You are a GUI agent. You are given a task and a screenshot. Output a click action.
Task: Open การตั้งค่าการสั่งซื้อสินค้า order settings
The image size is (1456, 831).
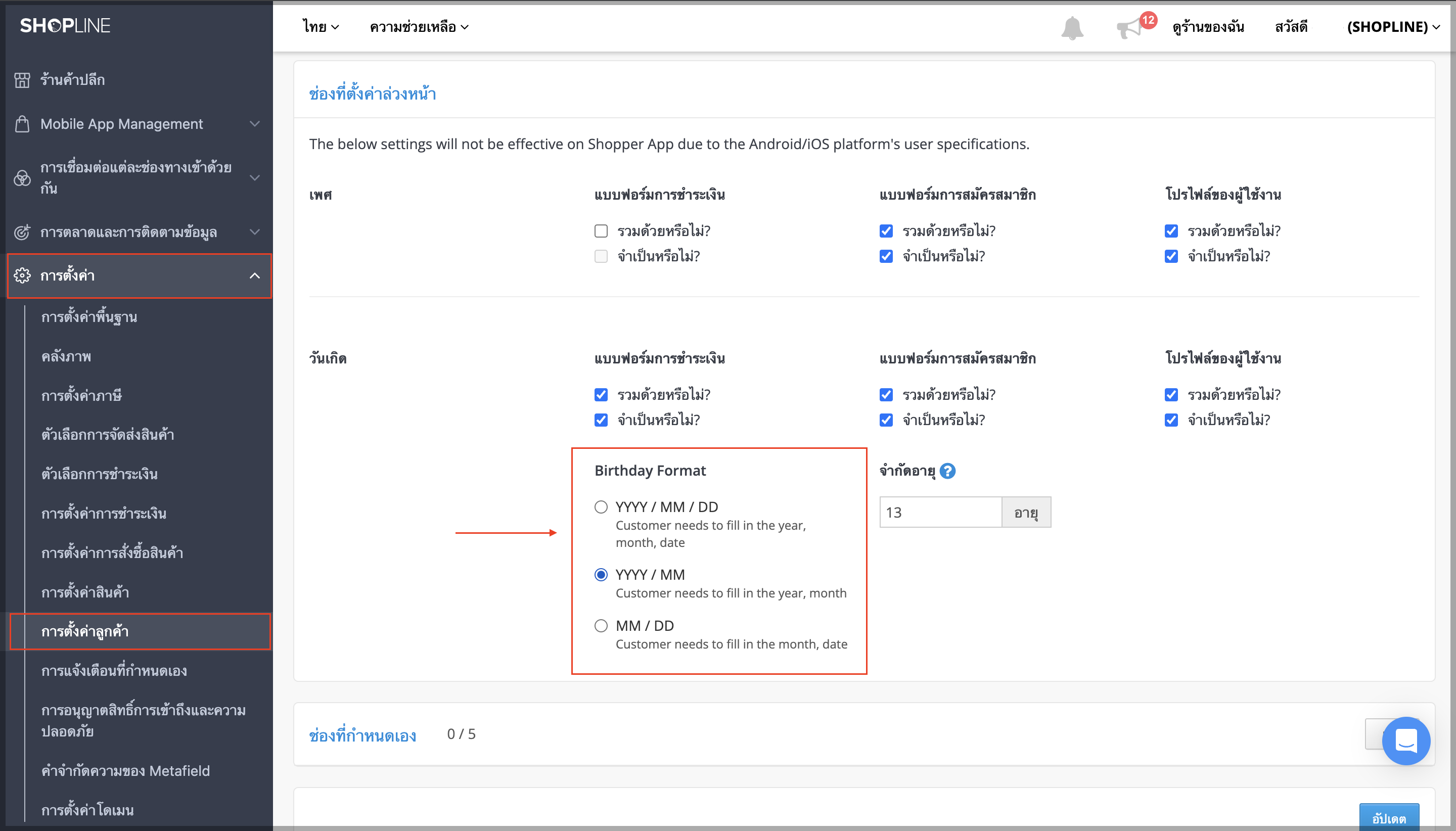coord(112,553)
